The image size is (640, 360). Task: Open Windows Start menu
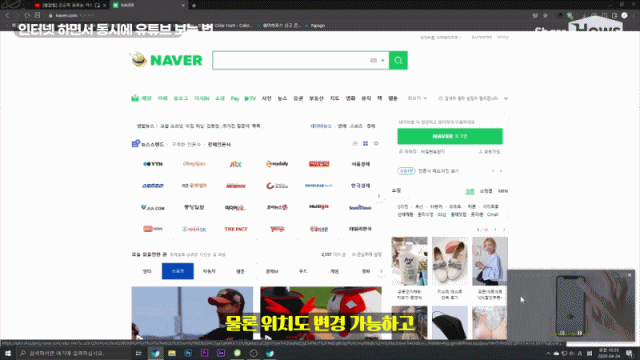(8, 353)
